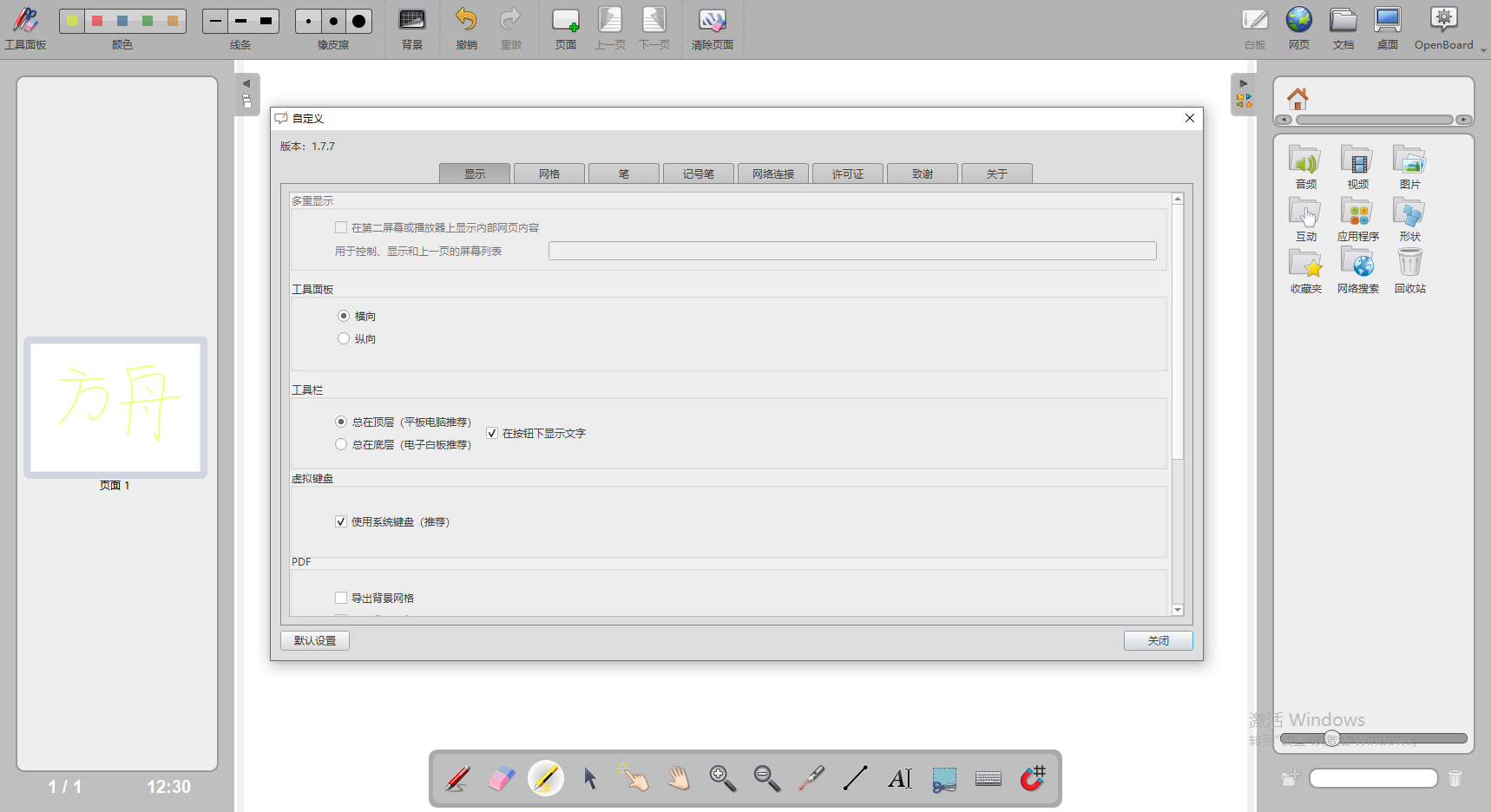This screenshot has width=1491, height=812.
Task: Choose the hand scroll page tool
Action: point(679,778)
